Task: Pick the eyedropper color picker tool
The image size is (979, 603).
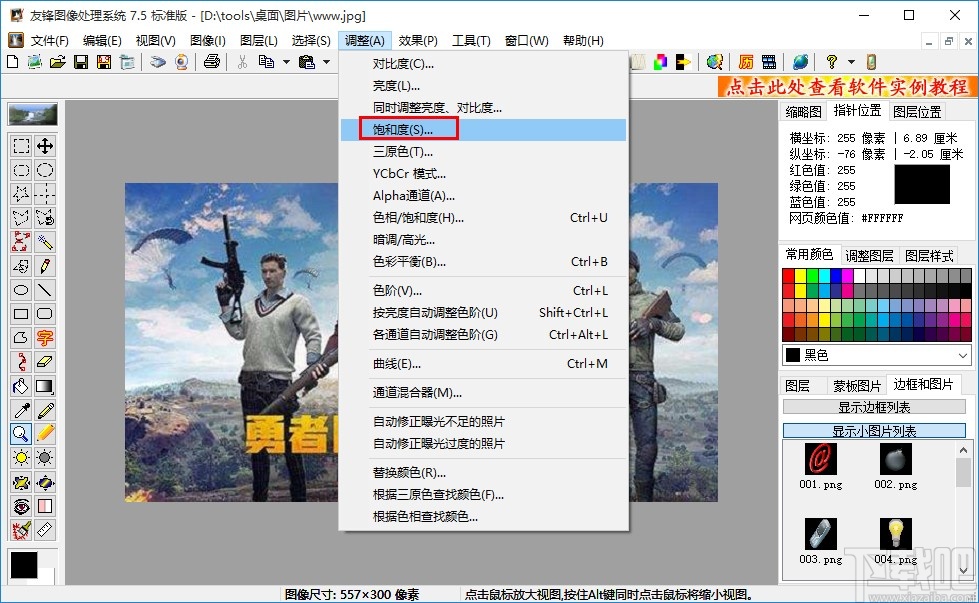Action: click(x=21, y=410)
